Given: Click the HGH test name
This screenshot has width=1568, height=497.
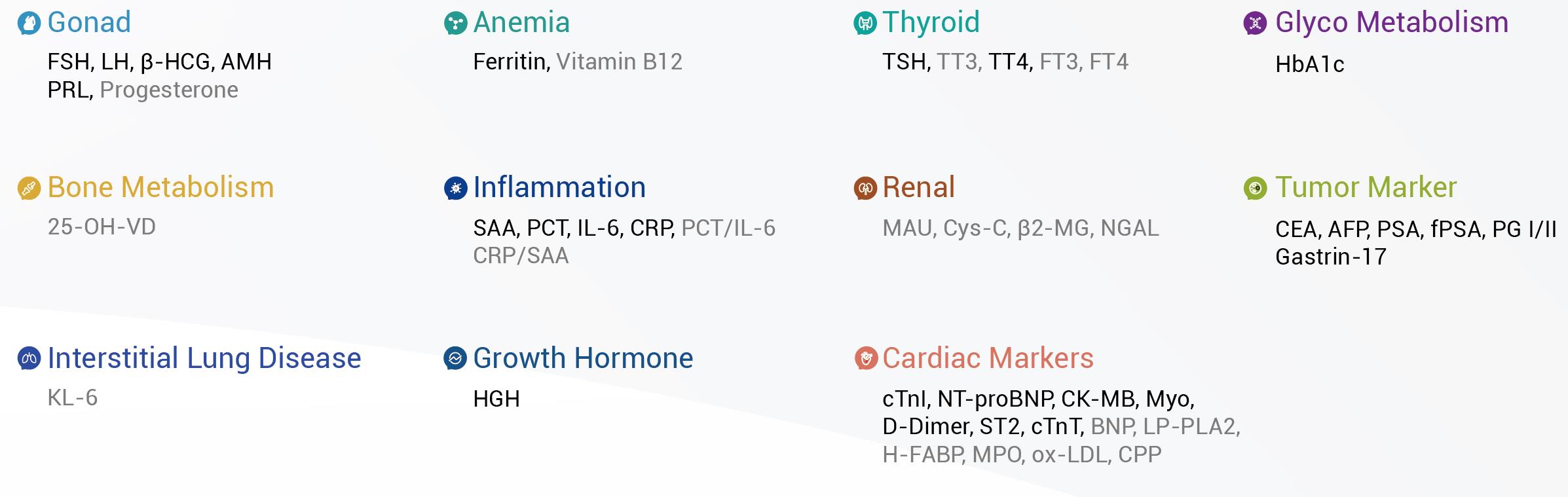Looking at the screenshot, I should 496,399.
